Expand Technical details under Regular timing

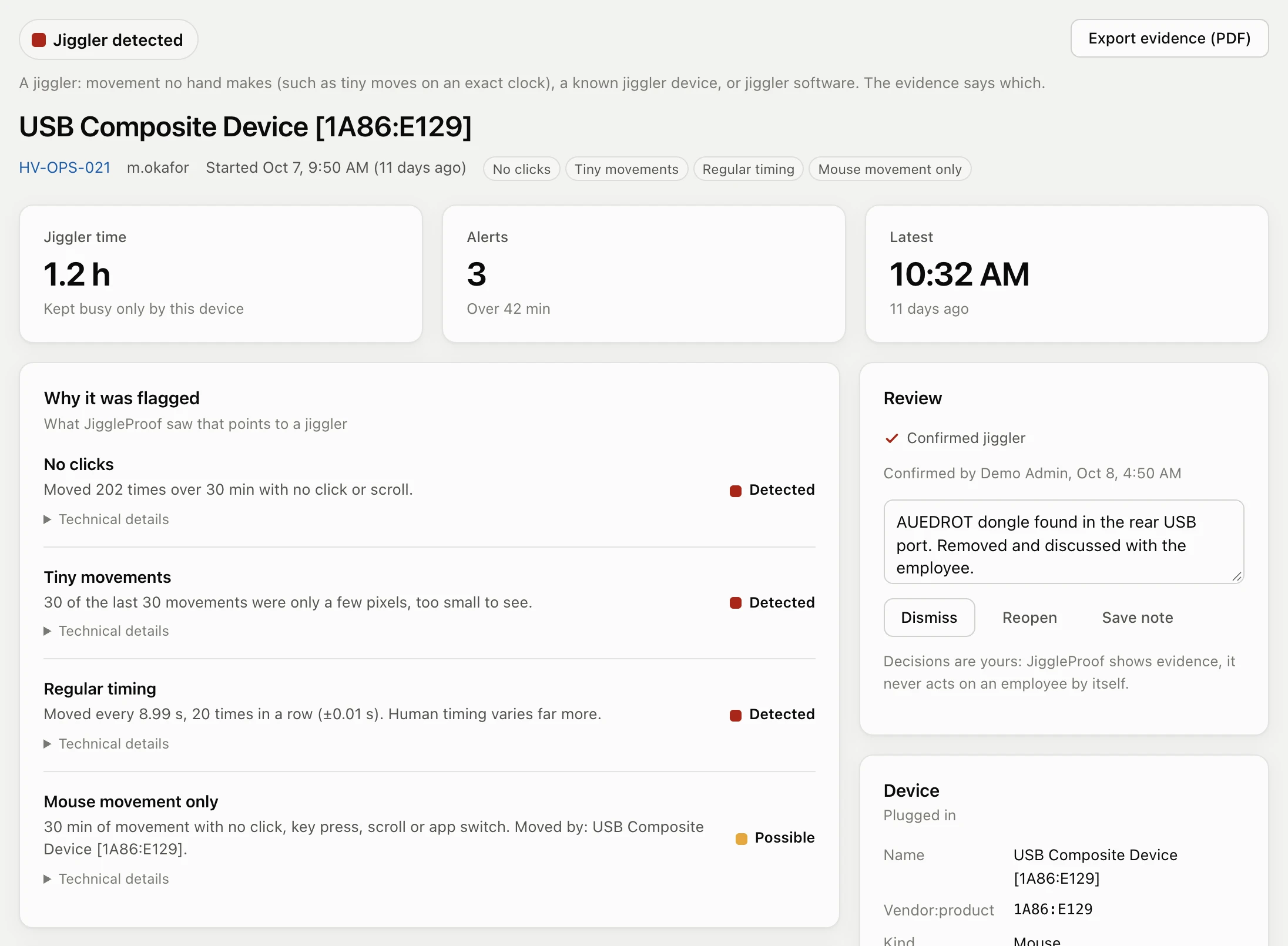pyautogui.click(x=106, y=744)
